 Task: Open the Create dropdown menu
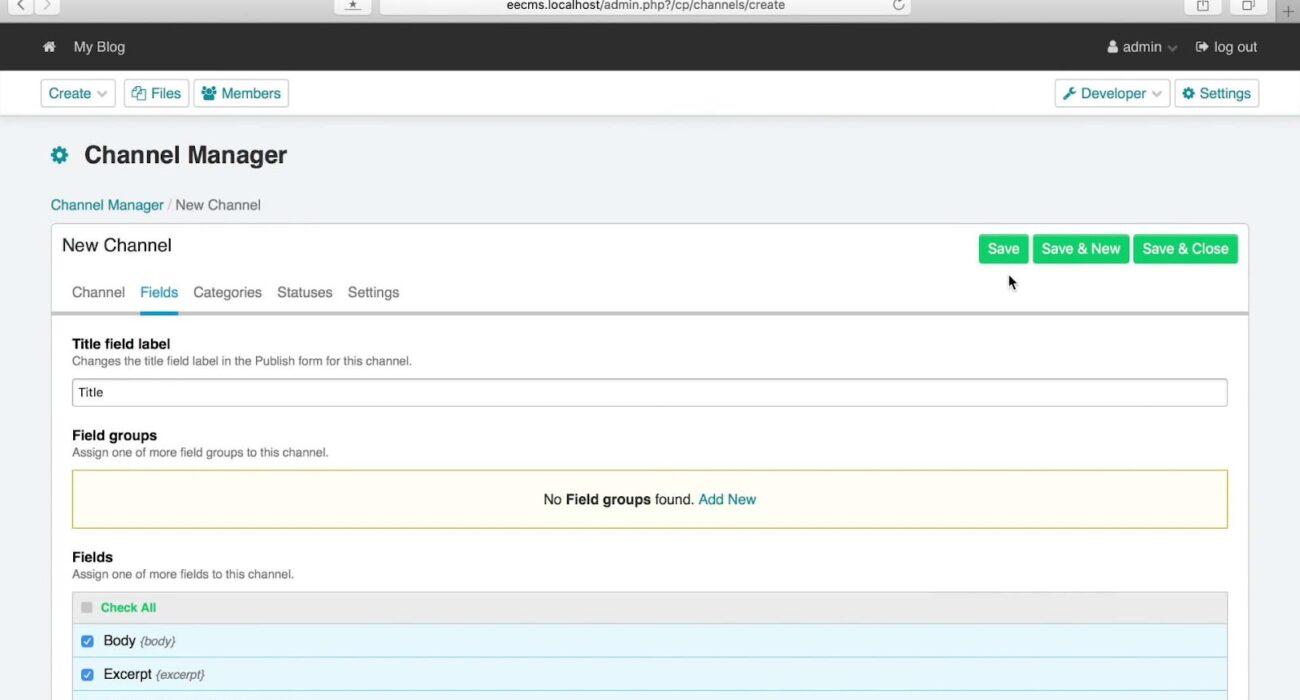[x=78, y=93]
